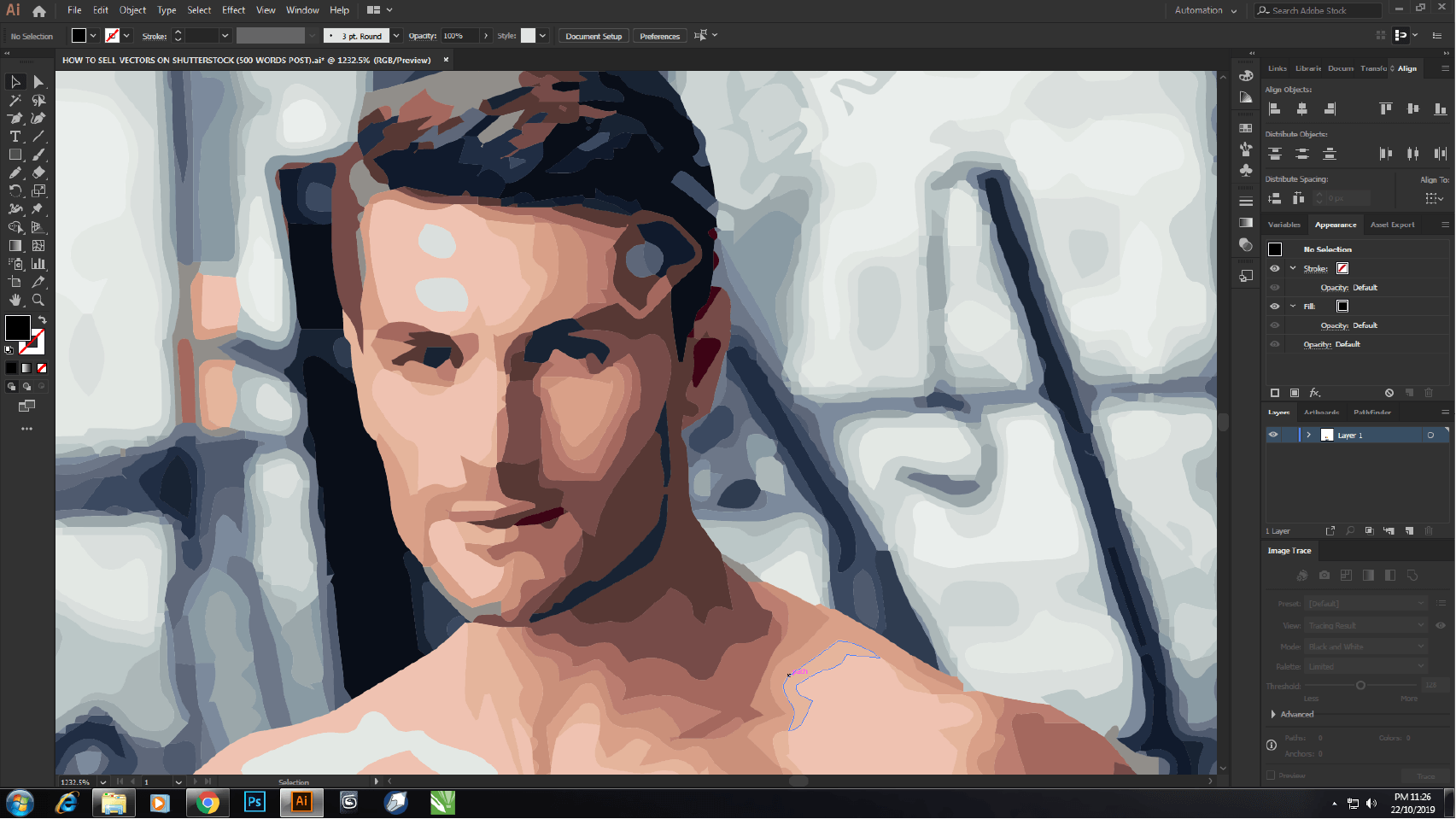Screen dimensions: 1456x819
Task: Click the Fill color swatch in Appearance panel
Action: click(x=1342, y=306)
